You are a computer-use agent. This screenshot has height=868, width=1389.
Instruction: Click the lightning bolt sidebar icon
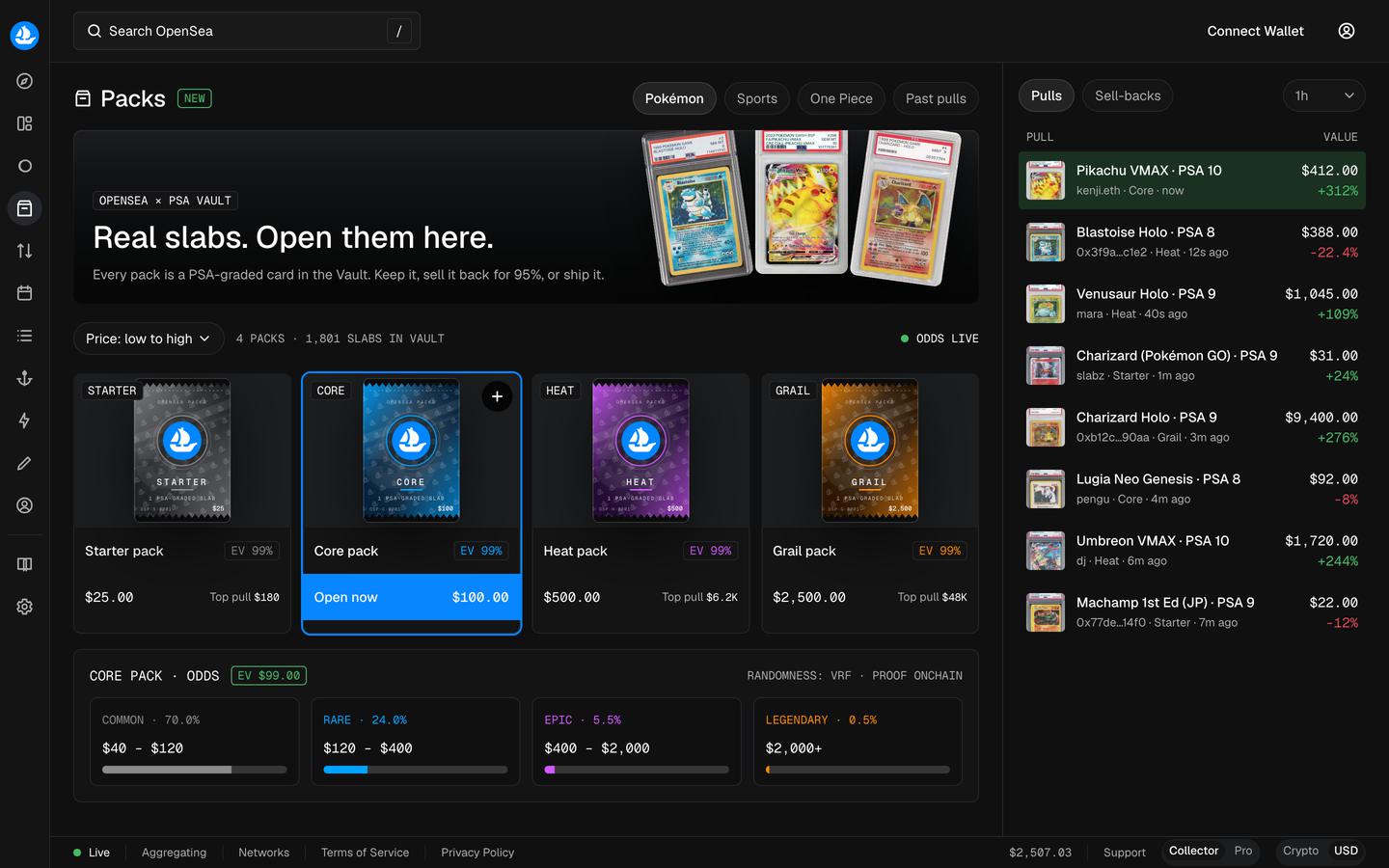25,420
